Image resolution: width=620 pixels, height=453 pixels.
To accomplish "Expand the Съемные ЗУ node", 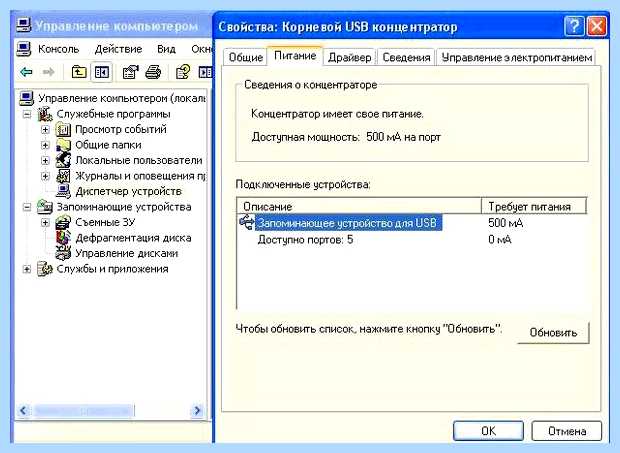I will (x=45, y=223).
